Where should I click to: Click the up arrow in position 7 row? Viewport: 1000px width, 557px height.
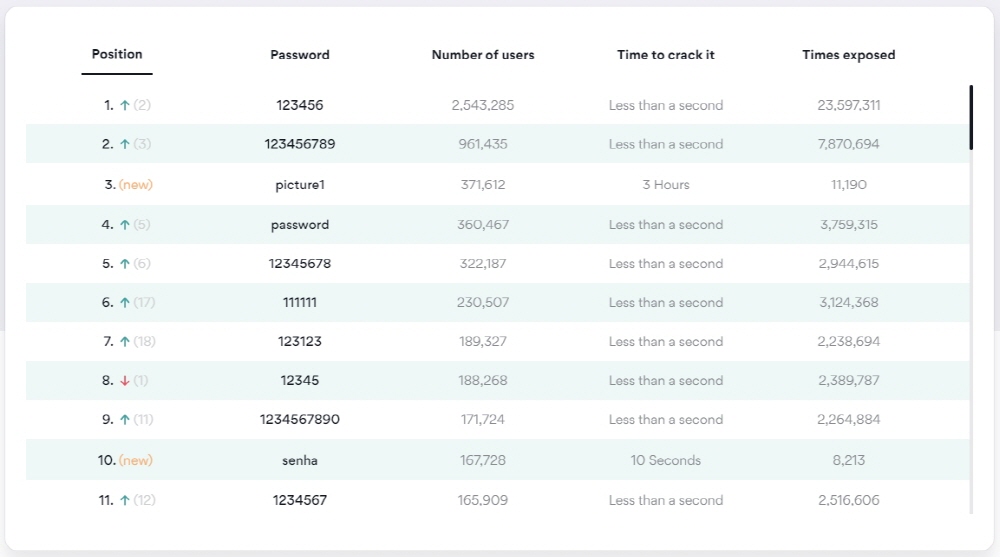pyautogui.click(x=125, y=342)
